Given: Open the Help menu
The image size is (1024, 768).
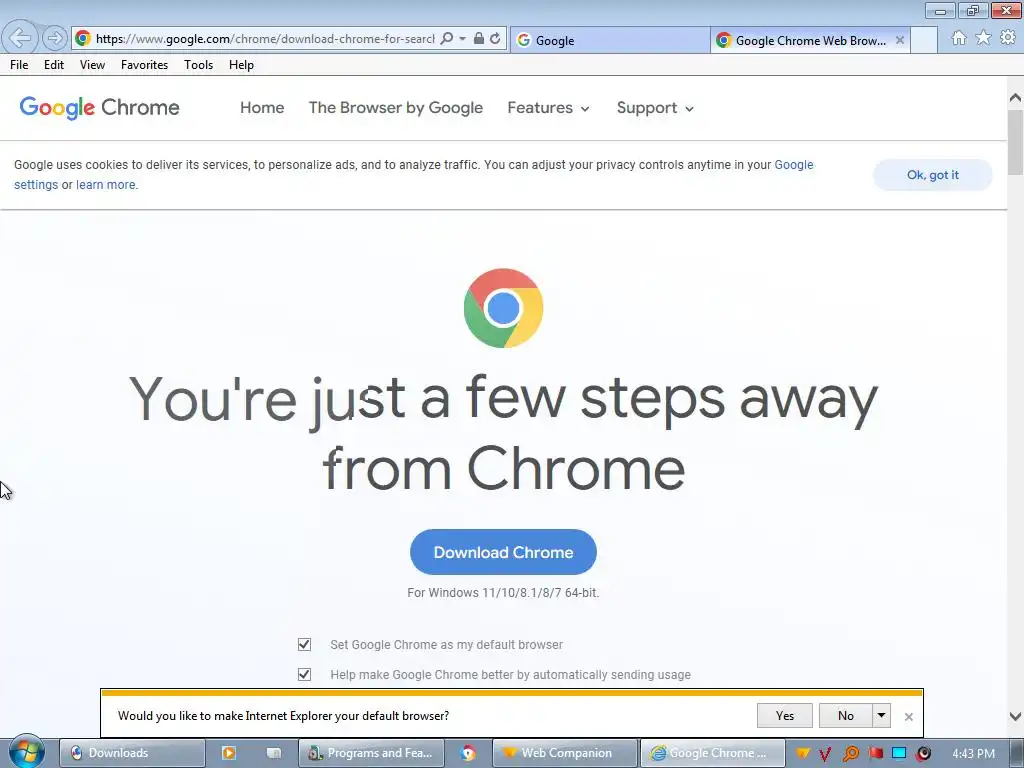Looking at the screenshot, I should coord(241,65).
